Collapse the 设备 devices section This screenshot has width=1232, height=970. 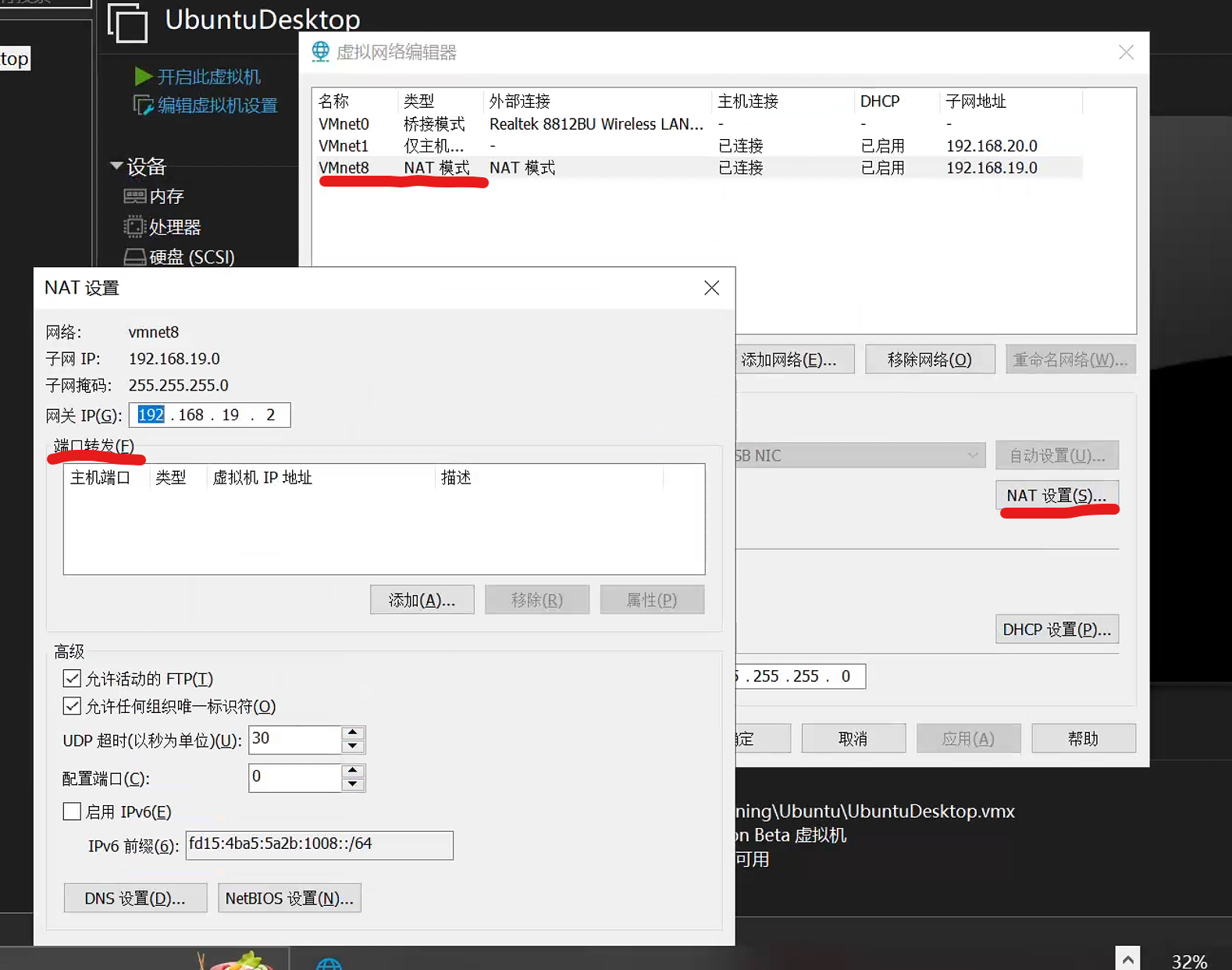click(116, 166)
